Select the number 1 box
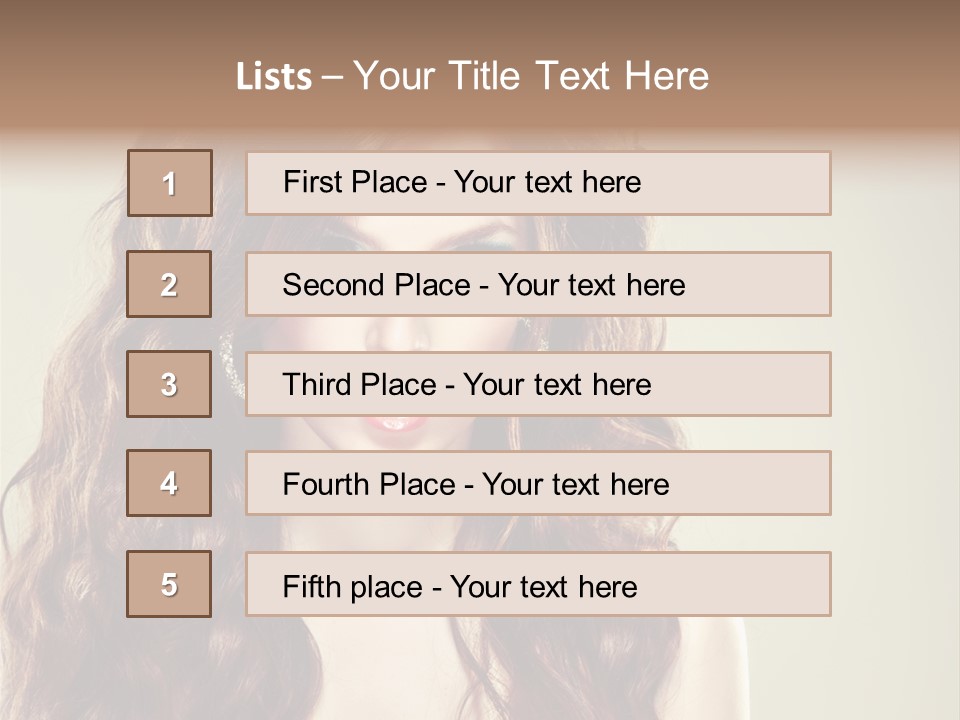This screenshot has height=720, width=960. pyautogui.click(x=170, y=183)
